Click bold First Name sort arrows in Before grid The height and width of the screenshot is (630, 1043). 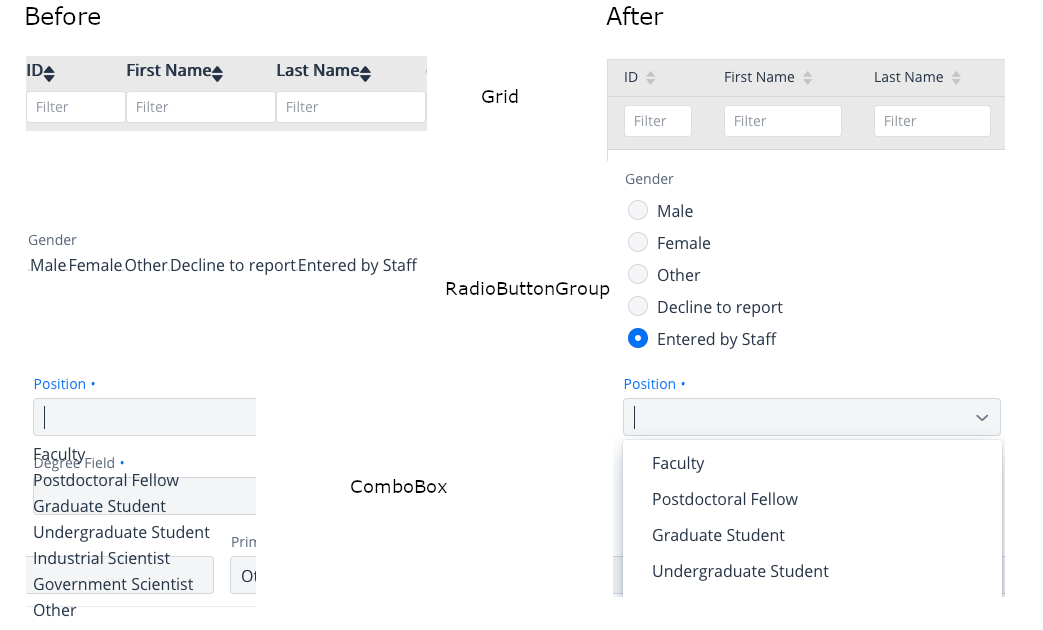pyautogui.click(x=217, y=73)
